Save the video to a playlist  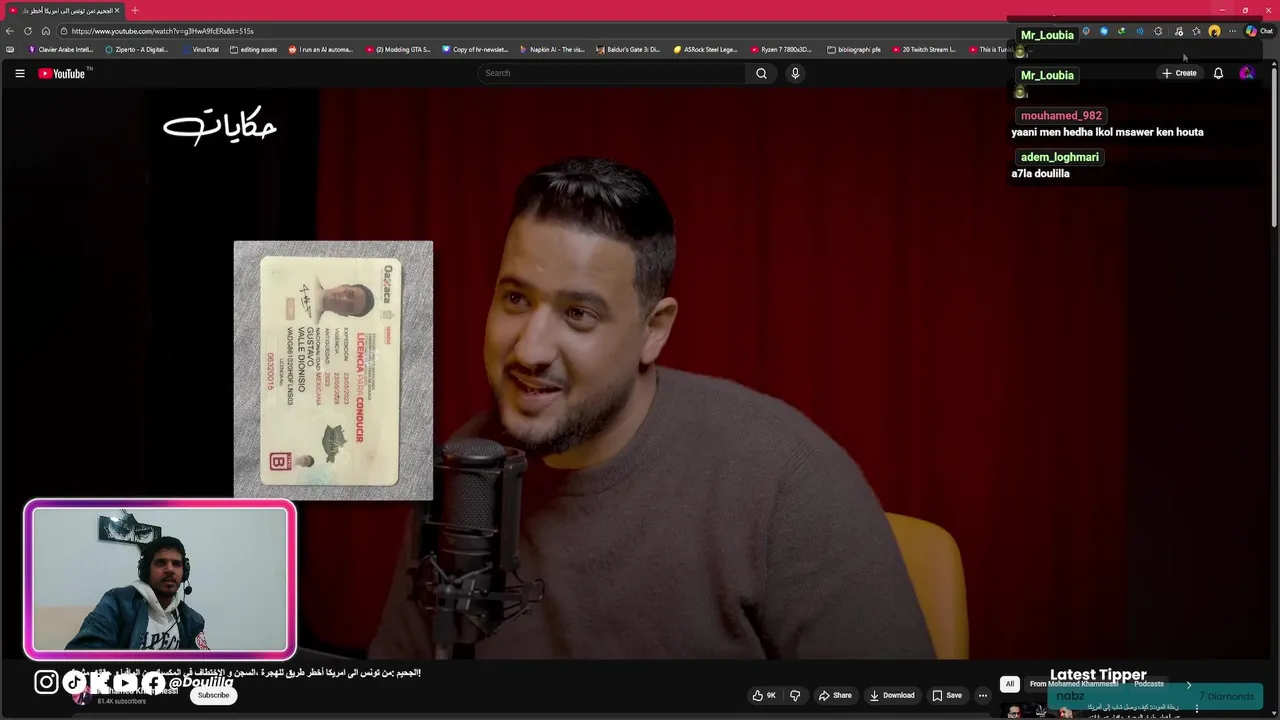point(946,695)
